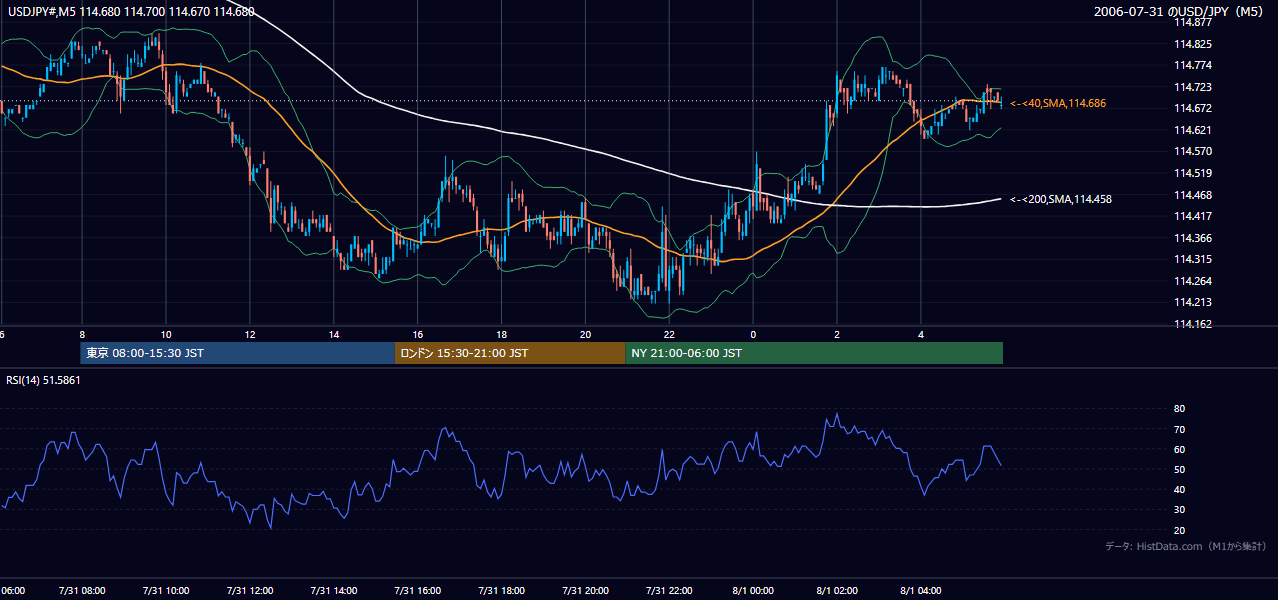Click the 200 SMA 114.458 white label
The height and width of the screenshot is (600, 1278).
point(1060,199)
